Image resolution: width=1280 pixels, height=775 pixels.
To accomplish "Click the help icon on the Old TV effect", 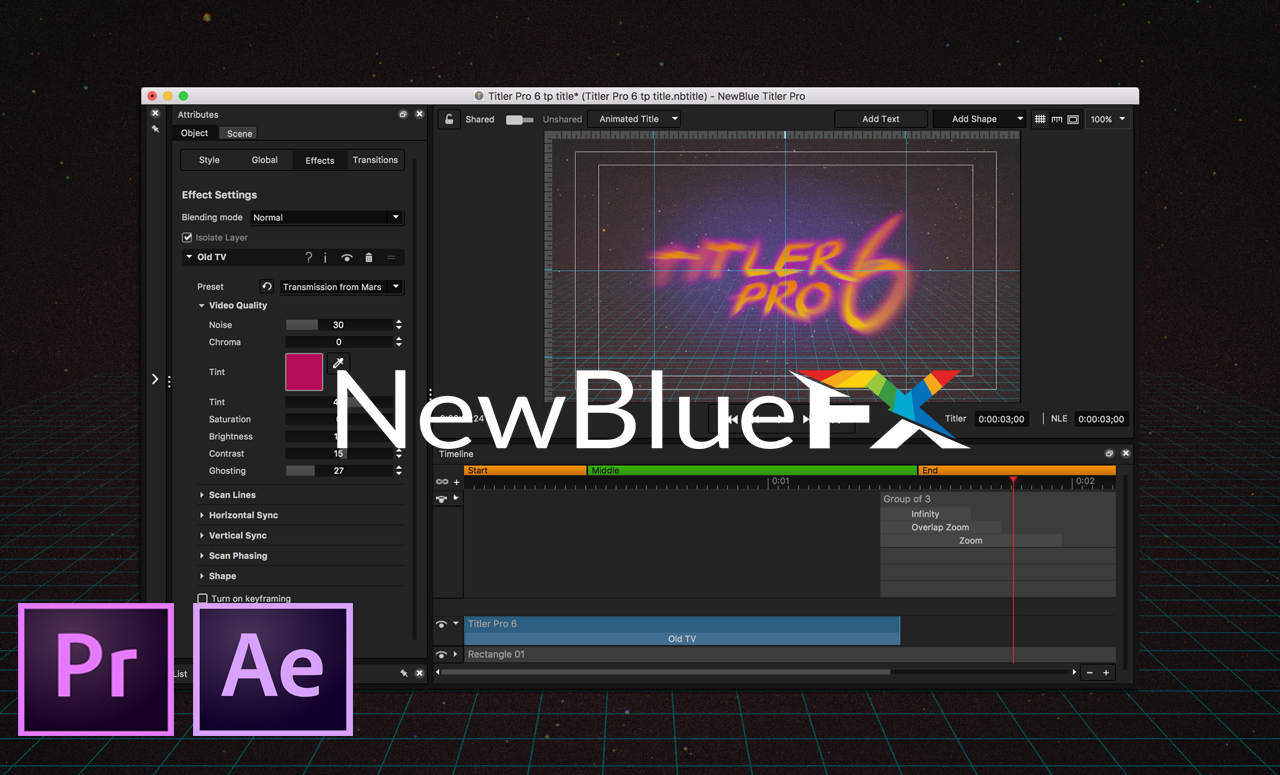I will pyautogui.click(x=309, y=257).
